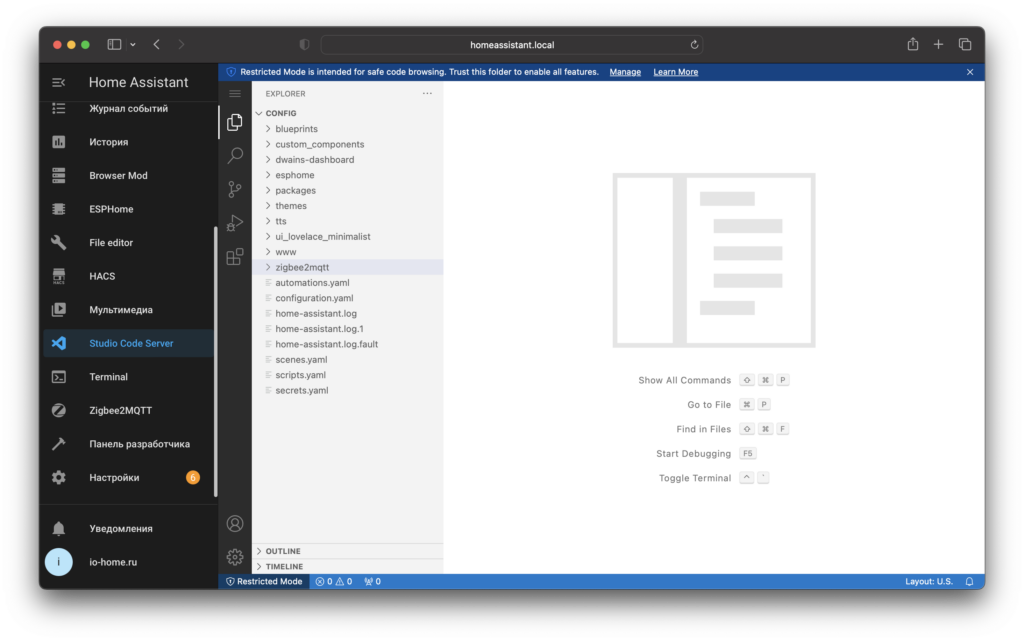Click the Панель разработчика hammer icon
Viewport: 1024px width, 641px height.
pyautogui.click(x=59, y=444)
